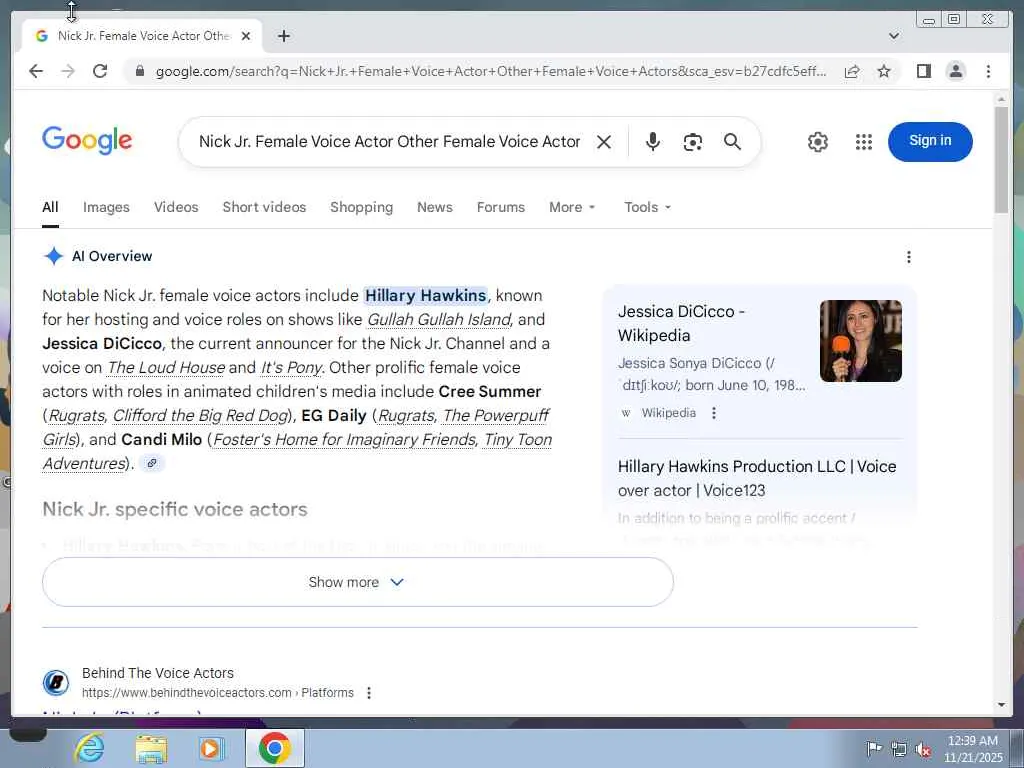Open the network tray icon
Viewport: 1024px width, 768px height.
899,749
